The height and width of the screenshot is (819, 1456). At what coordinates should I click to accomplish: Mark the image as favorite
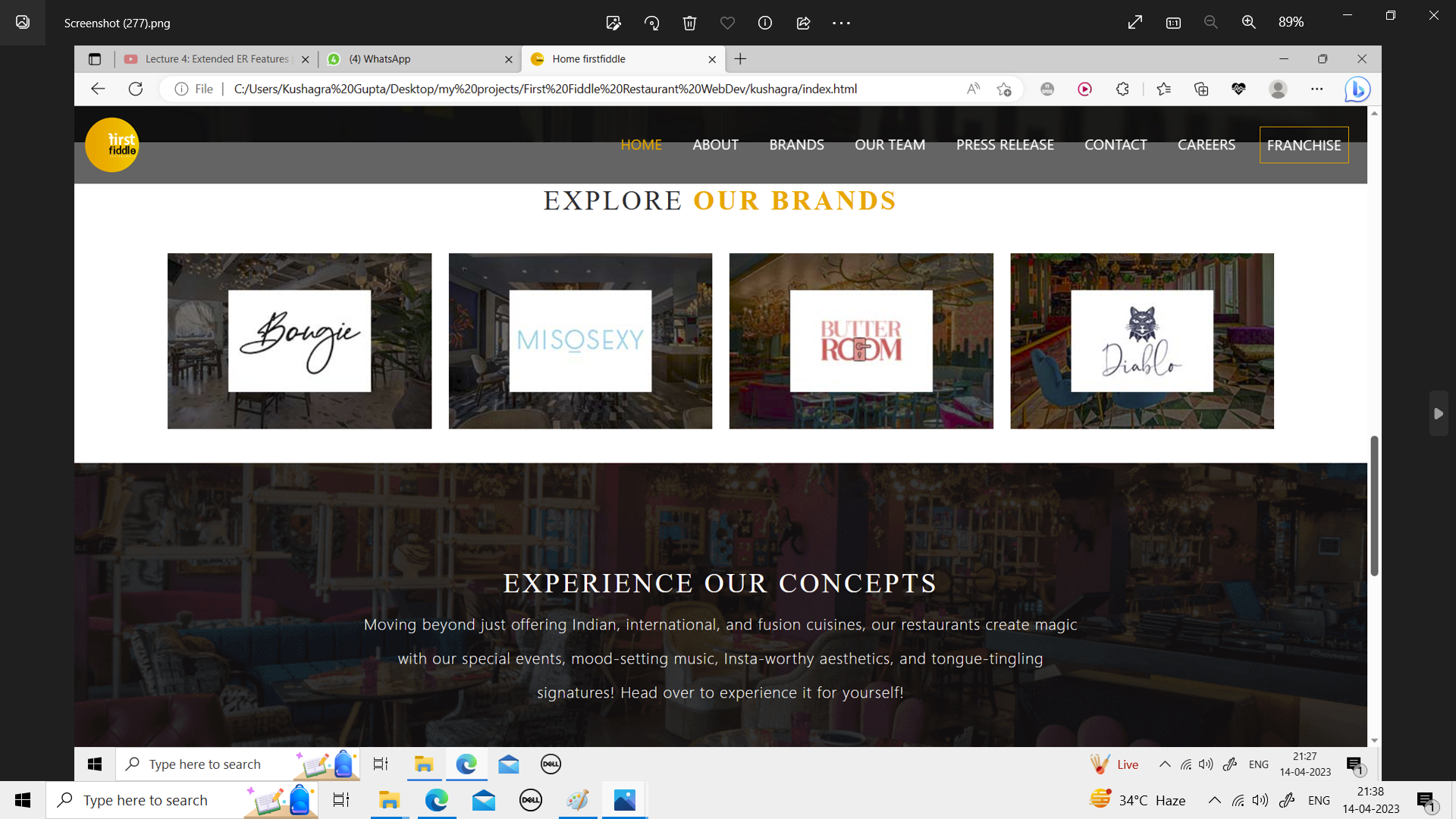point(727,23)
